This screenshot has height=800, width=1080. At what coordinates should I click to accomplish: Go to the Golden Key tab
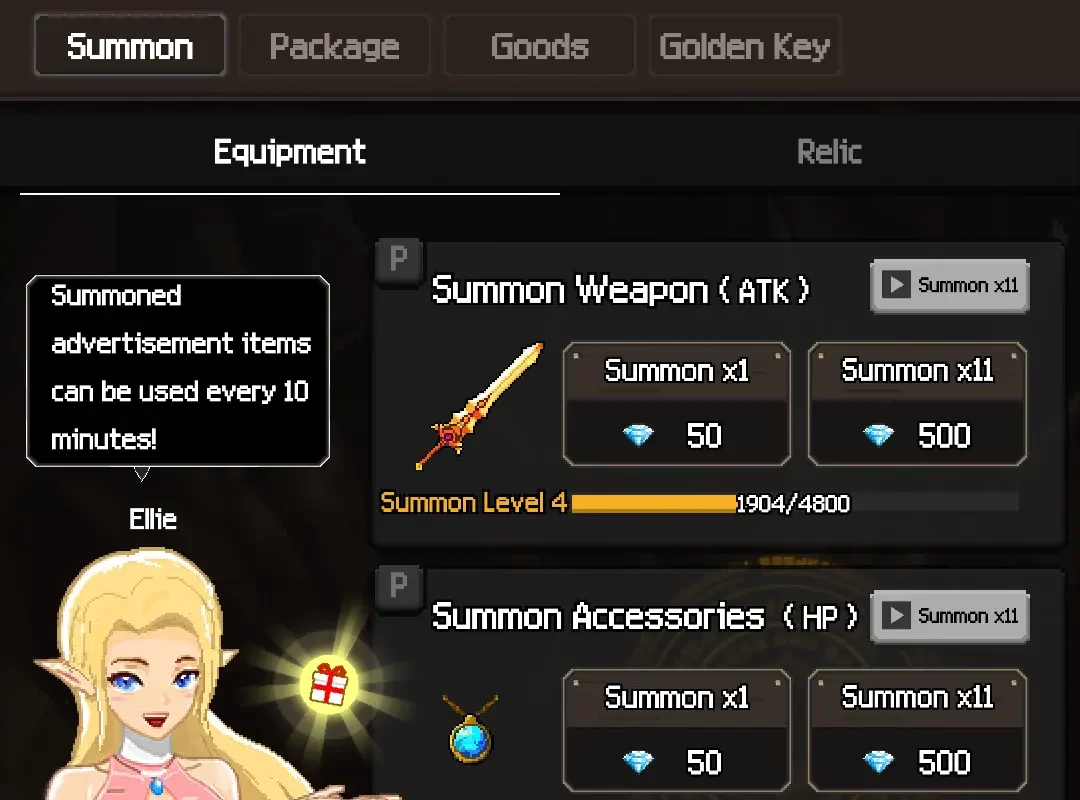[x=745, y=45]
